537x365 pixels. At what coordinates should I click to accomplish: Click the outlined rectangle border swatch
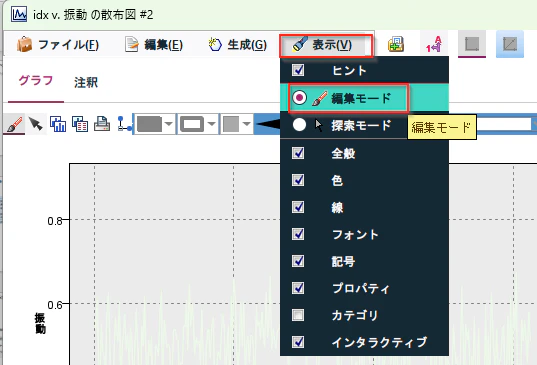(x=192, y=124)
